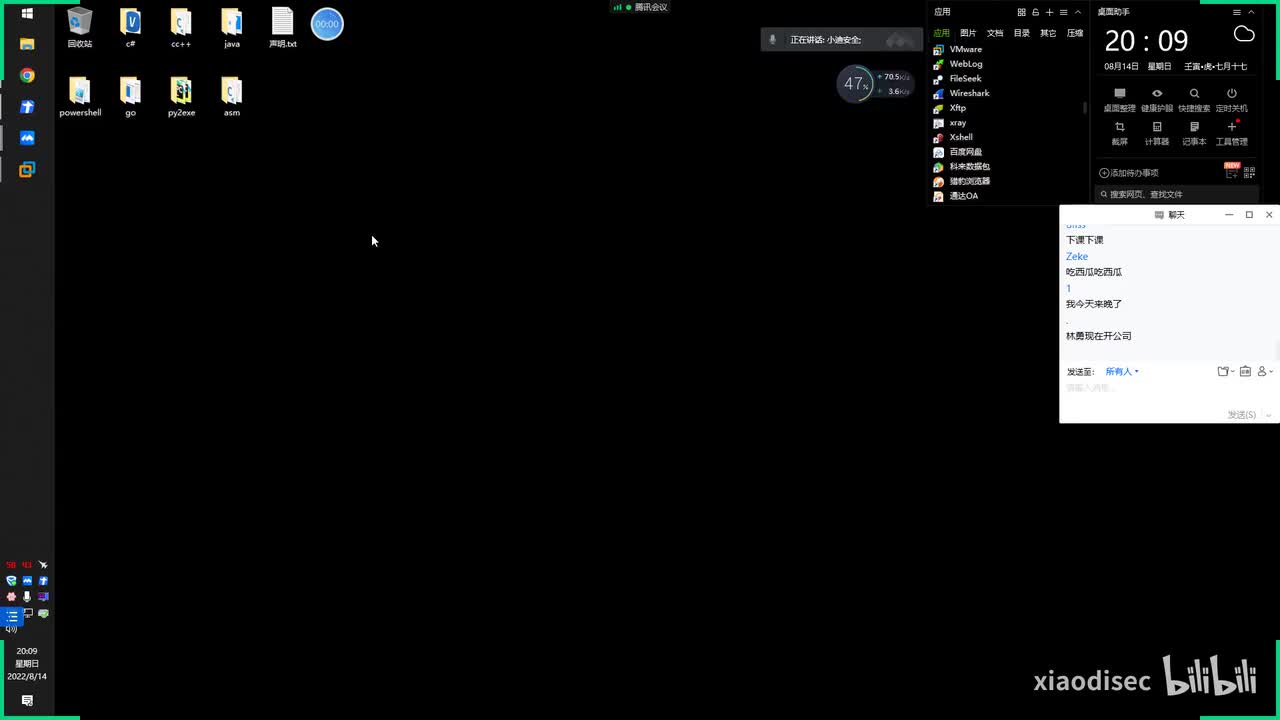The height and width of the screenshot is (720, 1280).
Task: Start the 截屏 screenshot tool
Action: point(1119,134)
